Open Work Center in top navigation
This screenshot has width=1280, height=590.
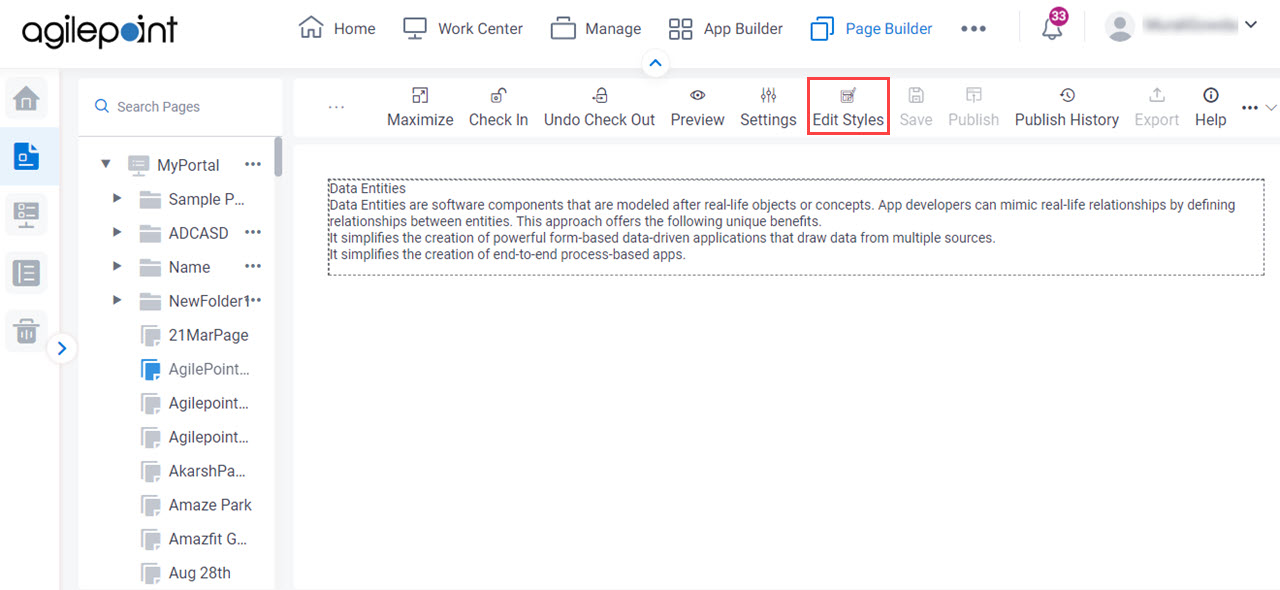tap(462, 28)
